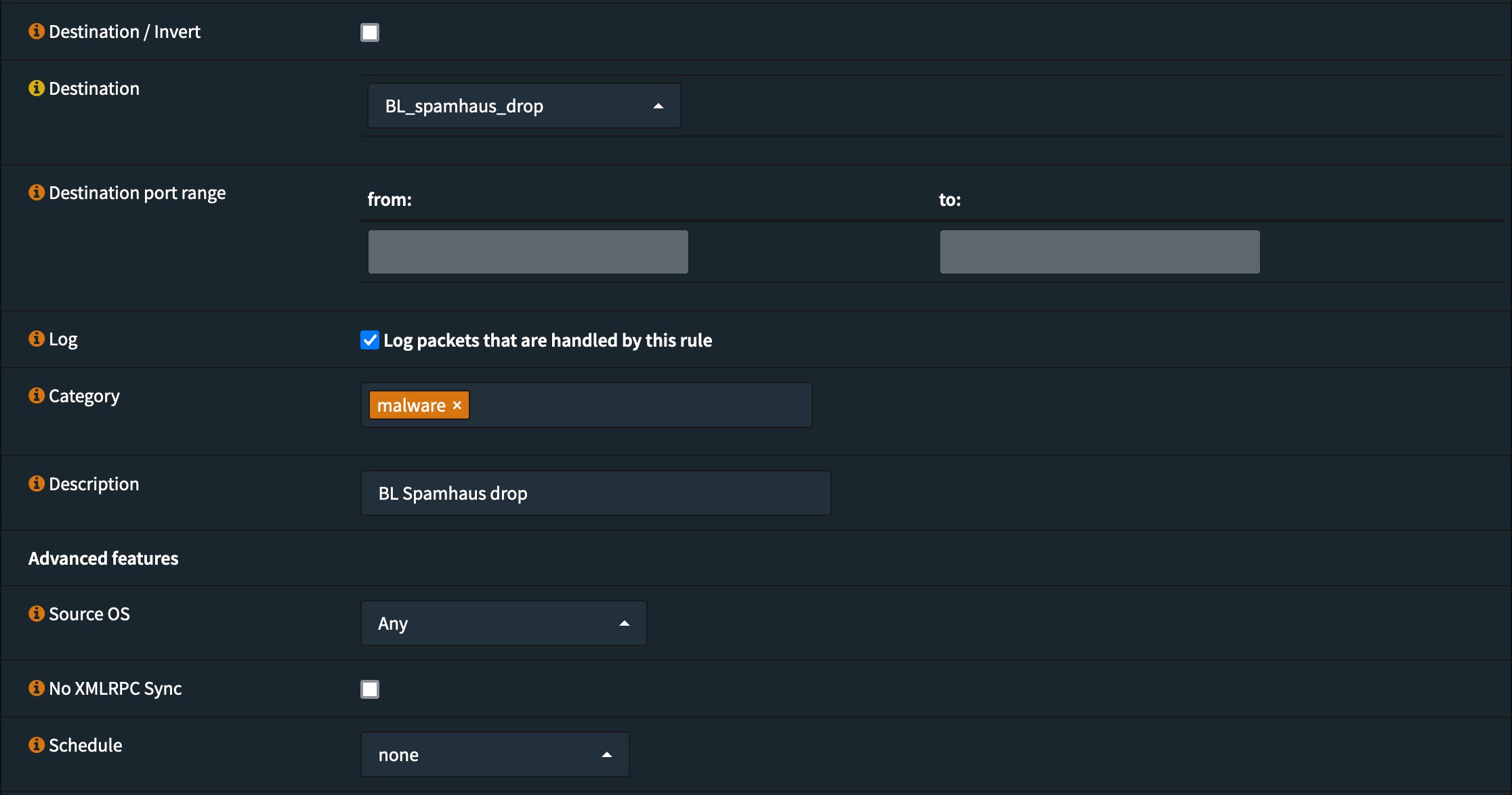The image size is (1512, 795).
Task: Click info icon next to No XMLRPC Sync
Action: click(x=37, y=688)
